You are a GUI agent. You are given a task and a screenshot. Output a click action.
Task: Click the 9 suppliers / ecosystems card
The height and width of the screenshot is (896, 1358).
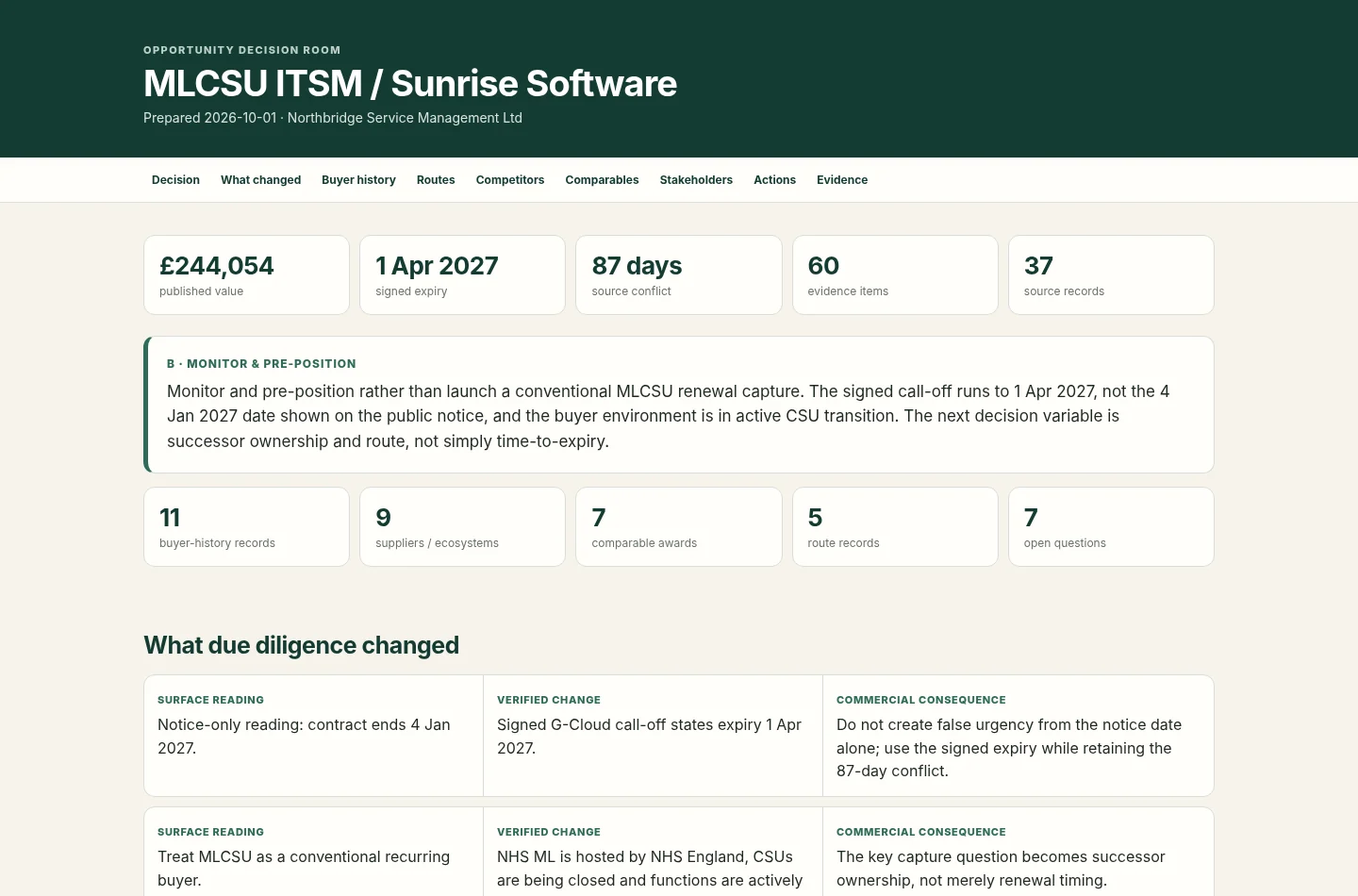tap(462, 526)
